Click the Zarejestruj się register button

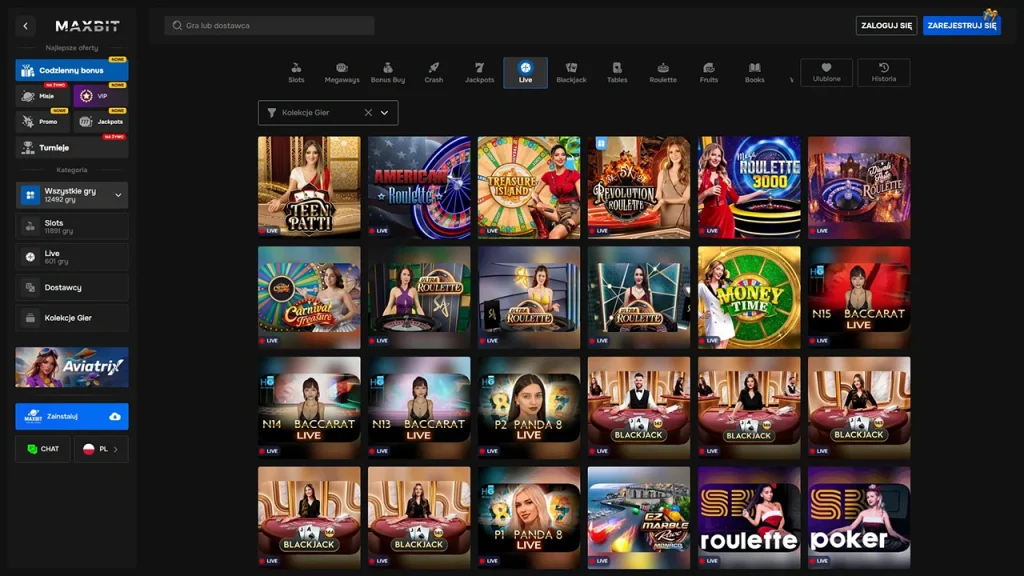click(x=961, y=26)
